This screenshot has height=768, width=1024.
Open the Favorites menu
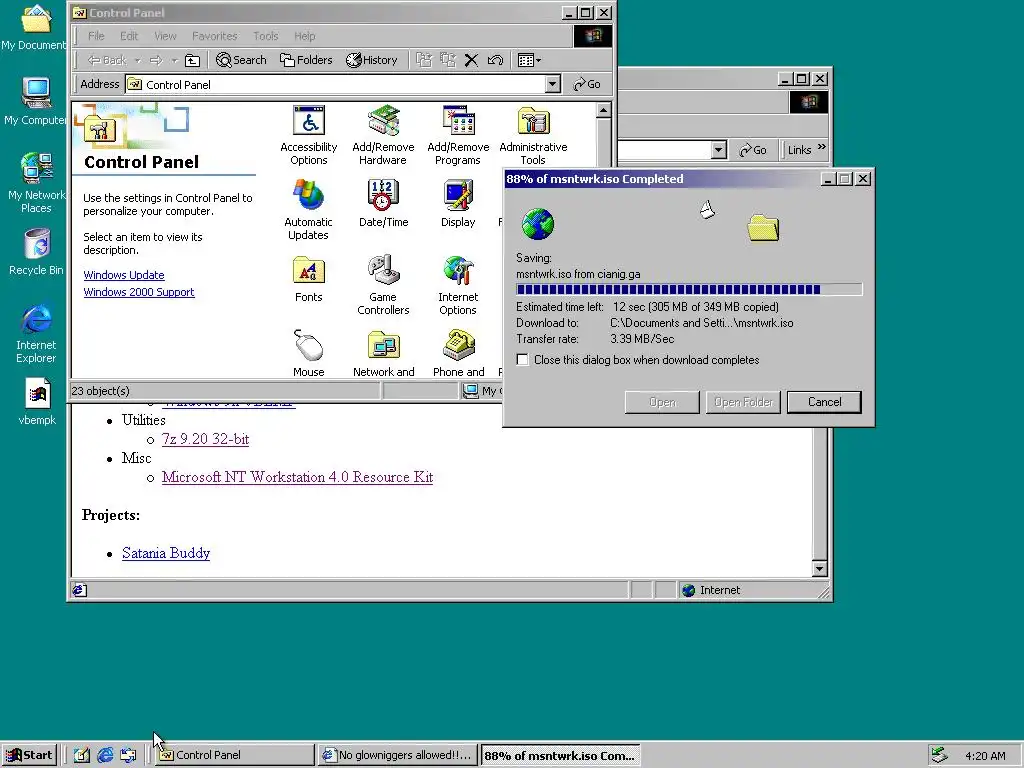coord(214,36)
